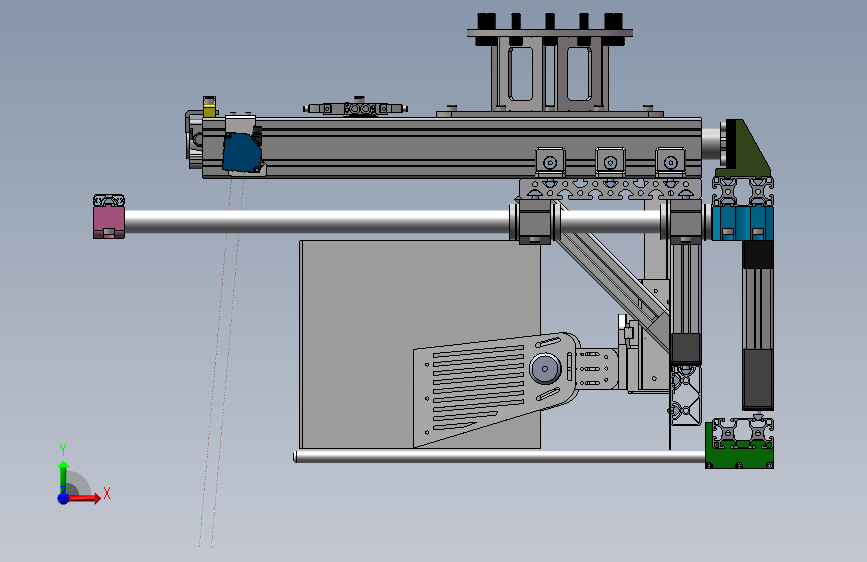Viewport: 867px width, 562px height.
Task: Select the slotted vent plate
Action: point(495,389)
